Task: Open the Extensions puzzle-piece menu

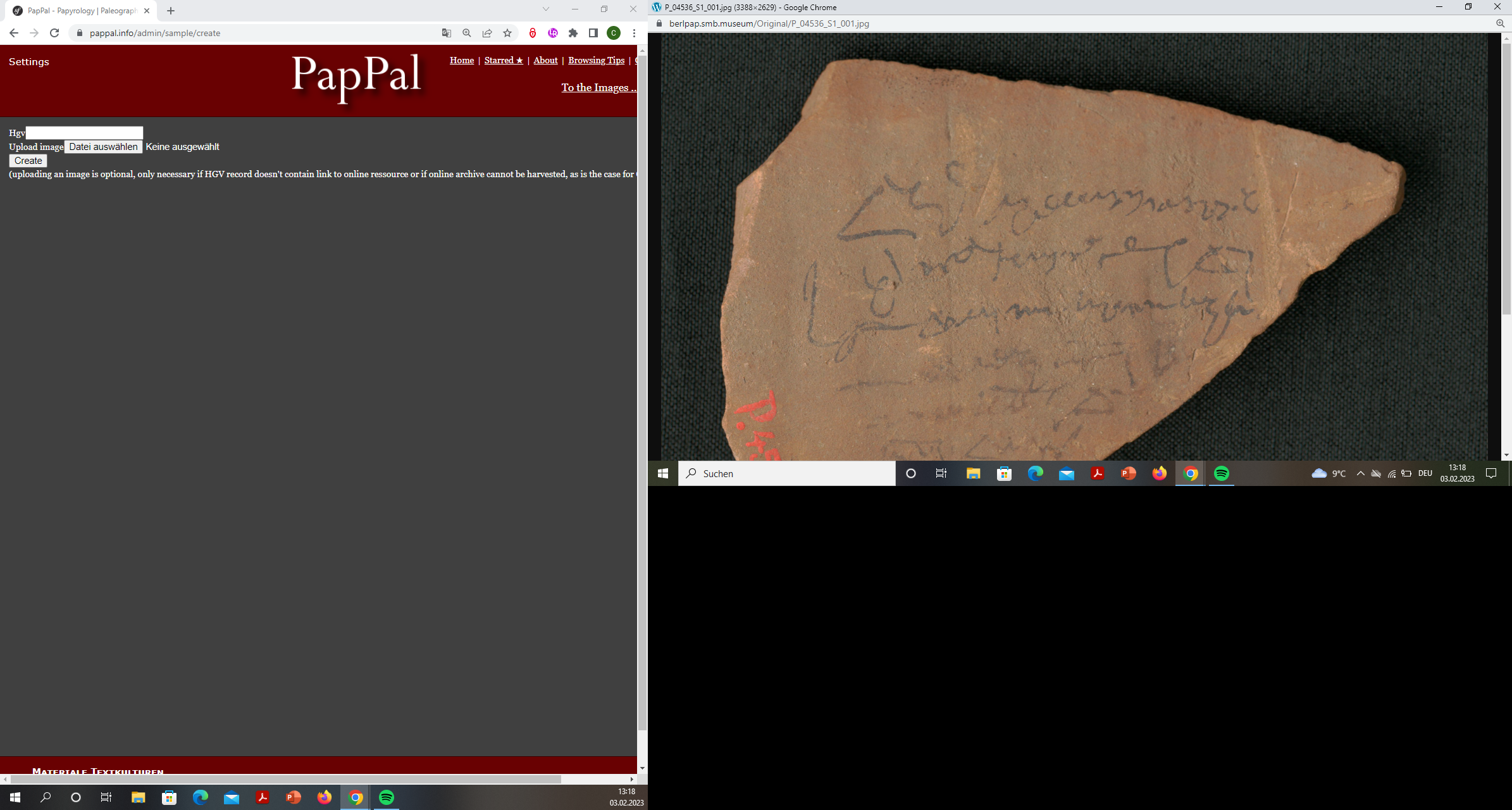Action: click(573, 33)
